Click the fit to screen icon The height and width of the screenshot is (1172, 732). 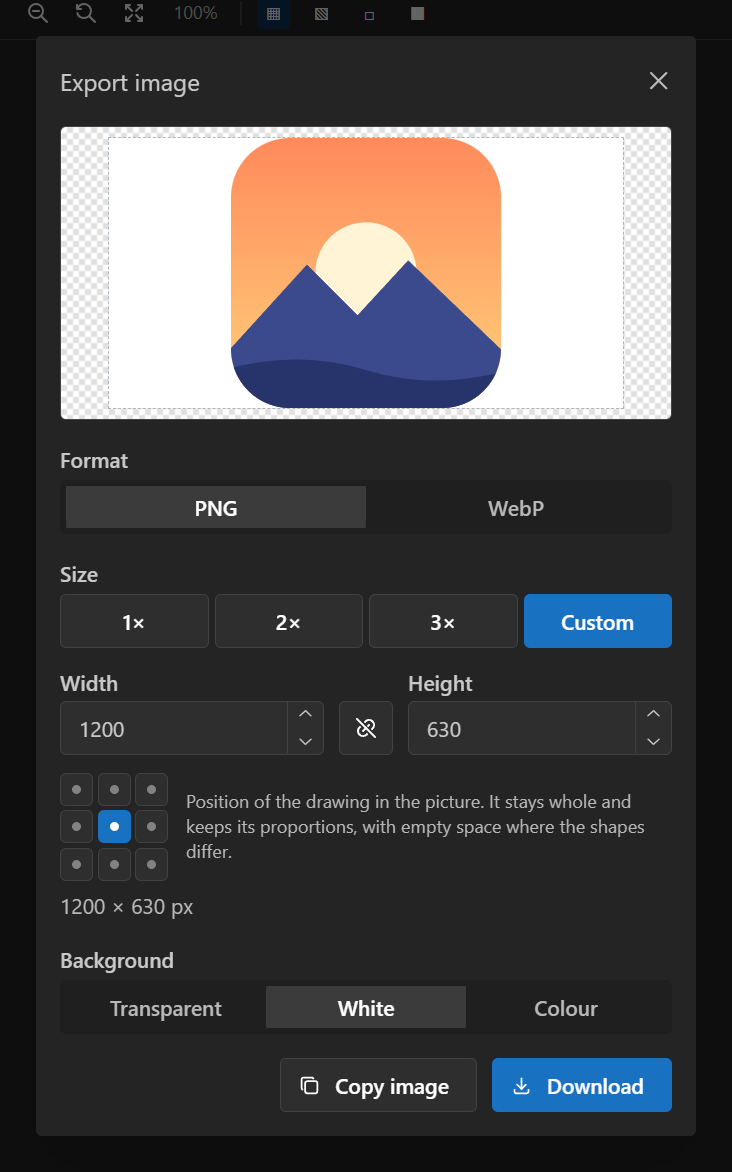click(134, 13)
